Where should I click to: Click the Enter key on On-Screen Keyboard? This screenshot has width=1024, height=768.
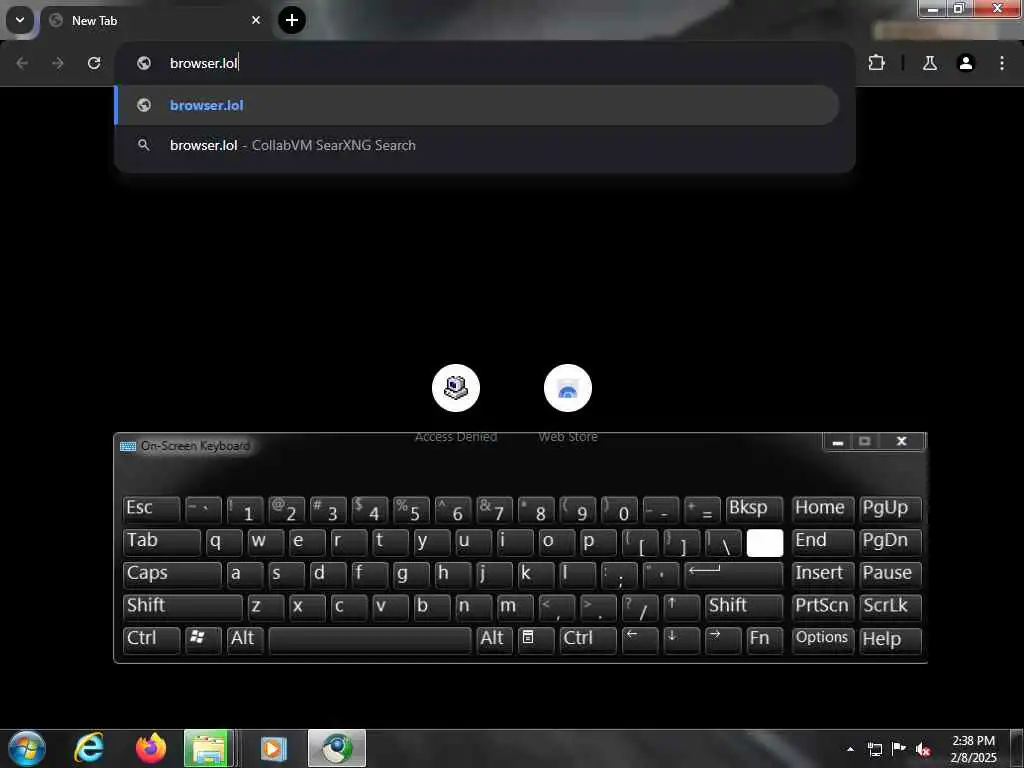(733, 574)
